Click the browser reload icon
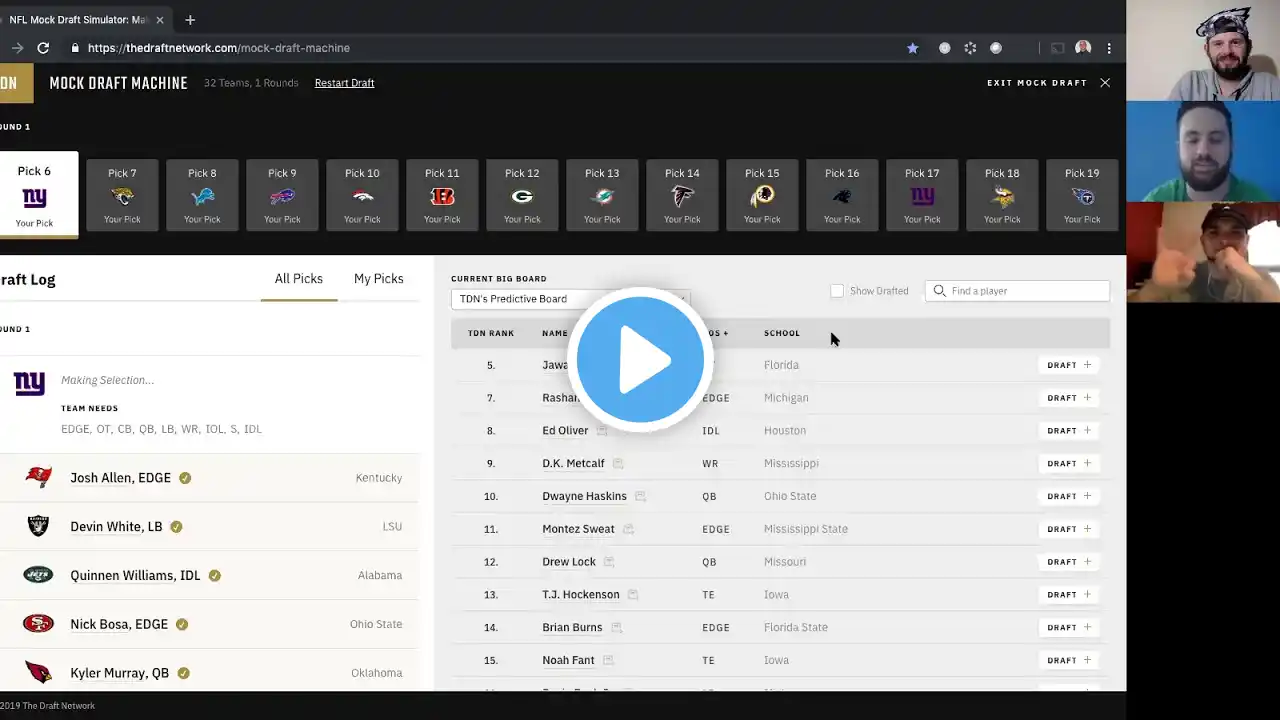 (43, 48)
